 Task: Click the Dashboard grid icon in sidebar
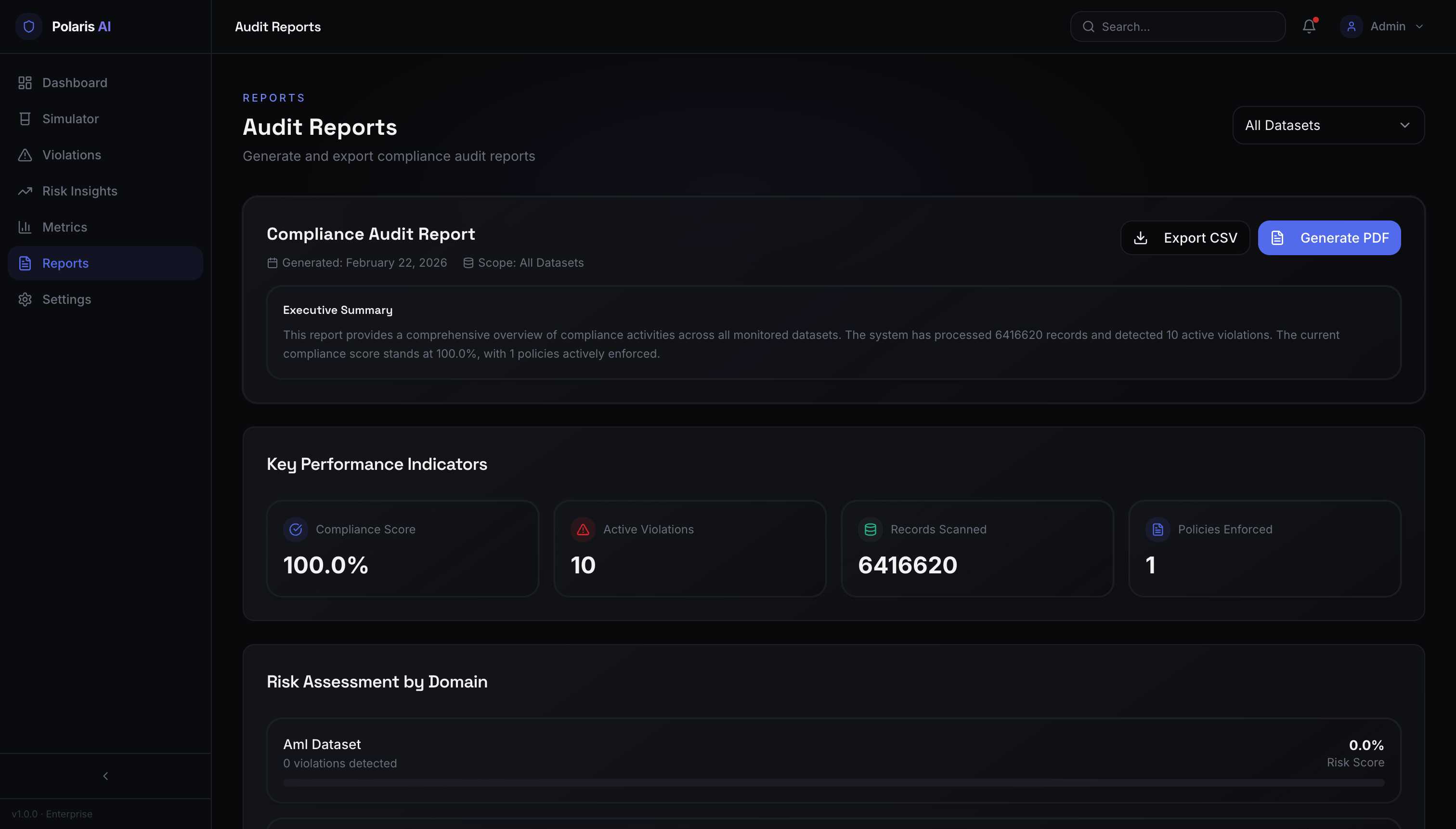[x=25, y=82]
